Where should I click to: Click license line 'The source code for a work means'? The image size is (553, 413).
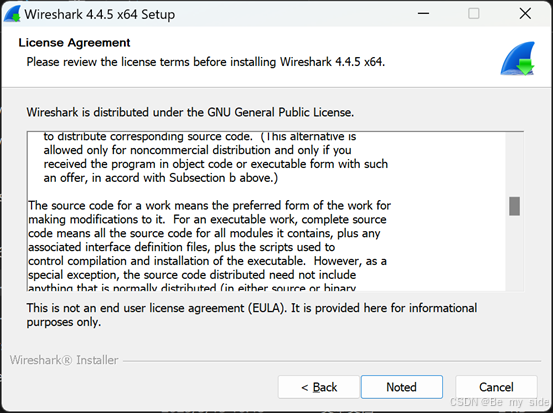click(x=209, y=205)
